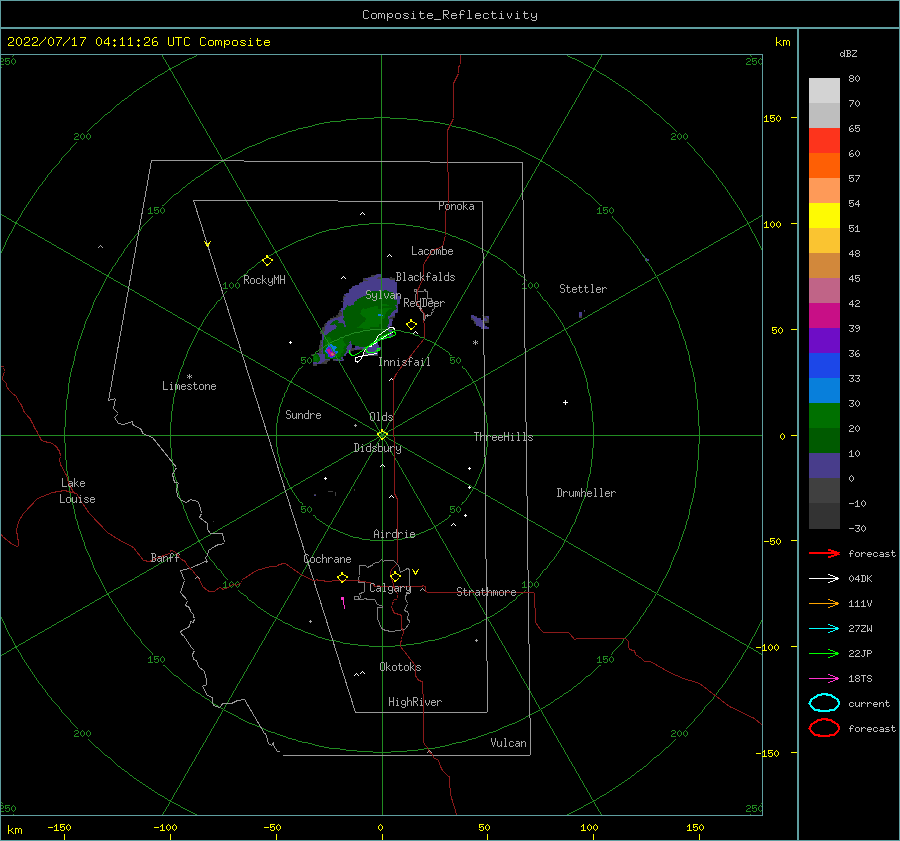Select the cyan 27ZW arrow icon
The height and width of the screenshot is (841, 900).
pyautogui.click(x=824, y=629)
